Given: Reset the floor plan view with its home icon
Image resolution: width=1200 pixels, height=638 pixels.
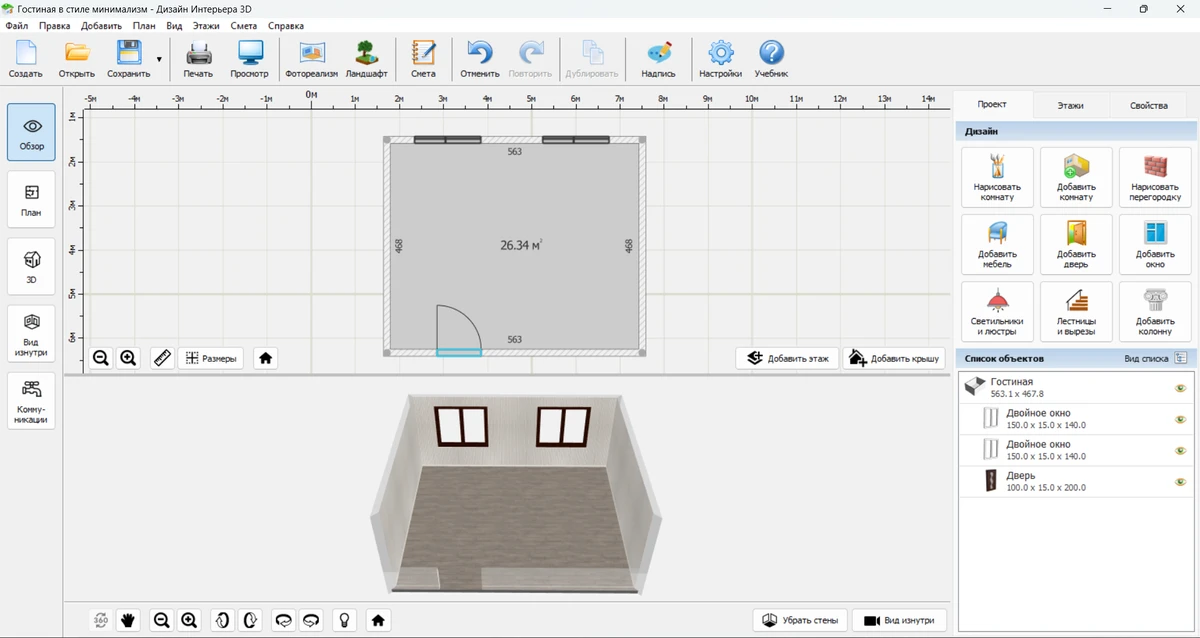Looking at the screenshot, I should [266, 358].
